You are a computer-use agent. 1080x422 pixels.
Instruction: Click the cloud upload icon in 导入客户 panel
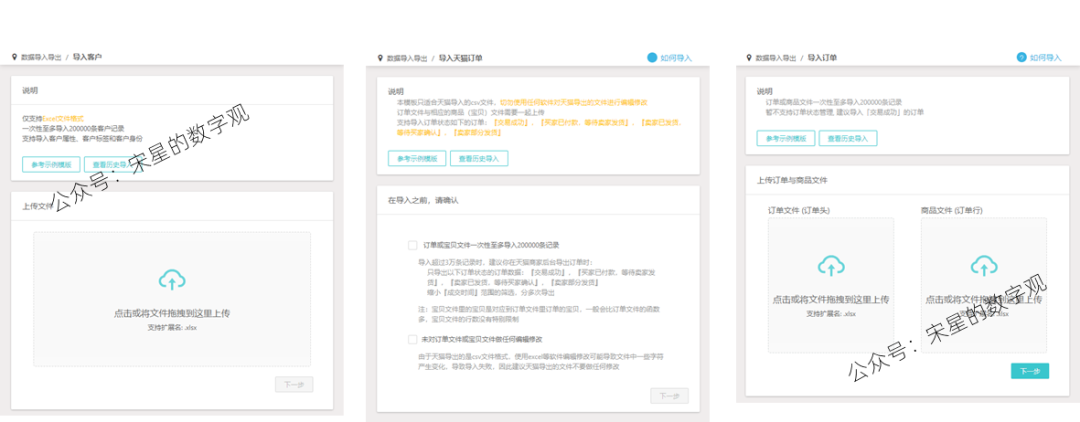[172, 280]
